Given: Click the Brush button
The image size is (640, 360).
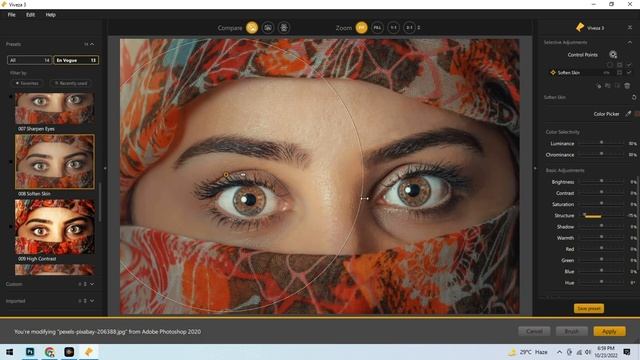Looking at the screenshot, I should coord(571,331).
